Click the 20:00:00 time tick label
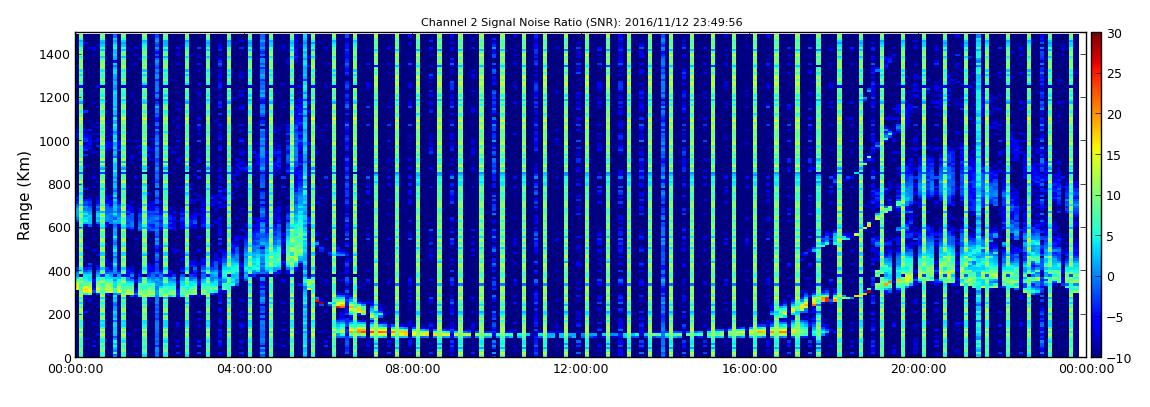This screenshot has width=1150, height=407. pos(917,369)
